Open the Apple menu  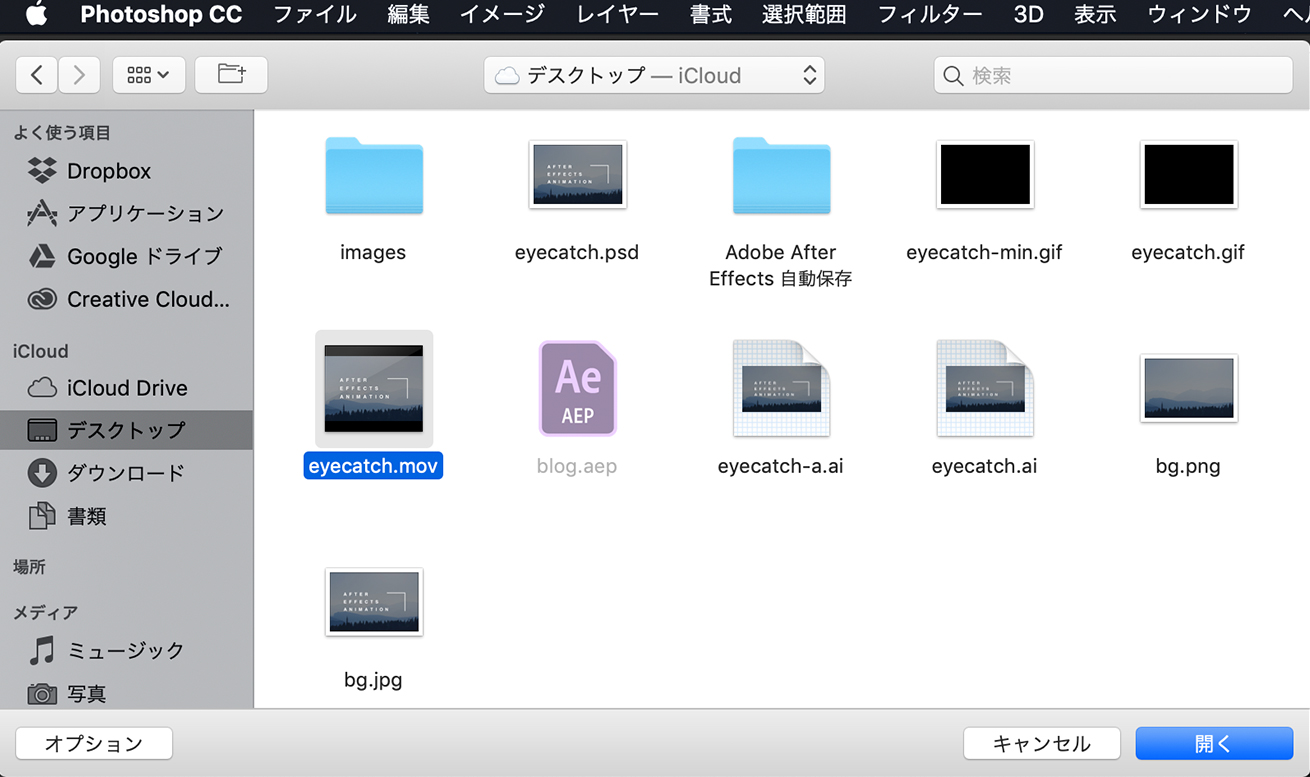click(x=36, y=14)
